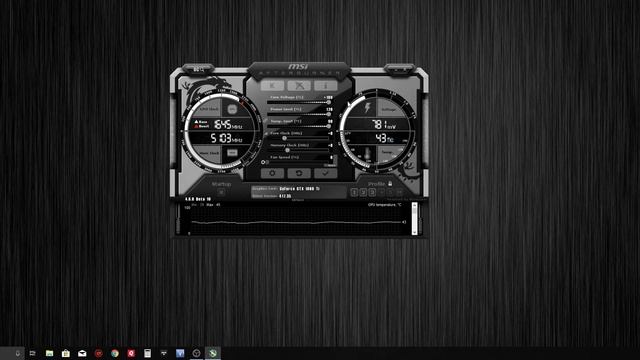Viewport: 640px width, 360px height.
Task: Click the Detach label above the monitoring graph
Action: click(x=298, y=200)
